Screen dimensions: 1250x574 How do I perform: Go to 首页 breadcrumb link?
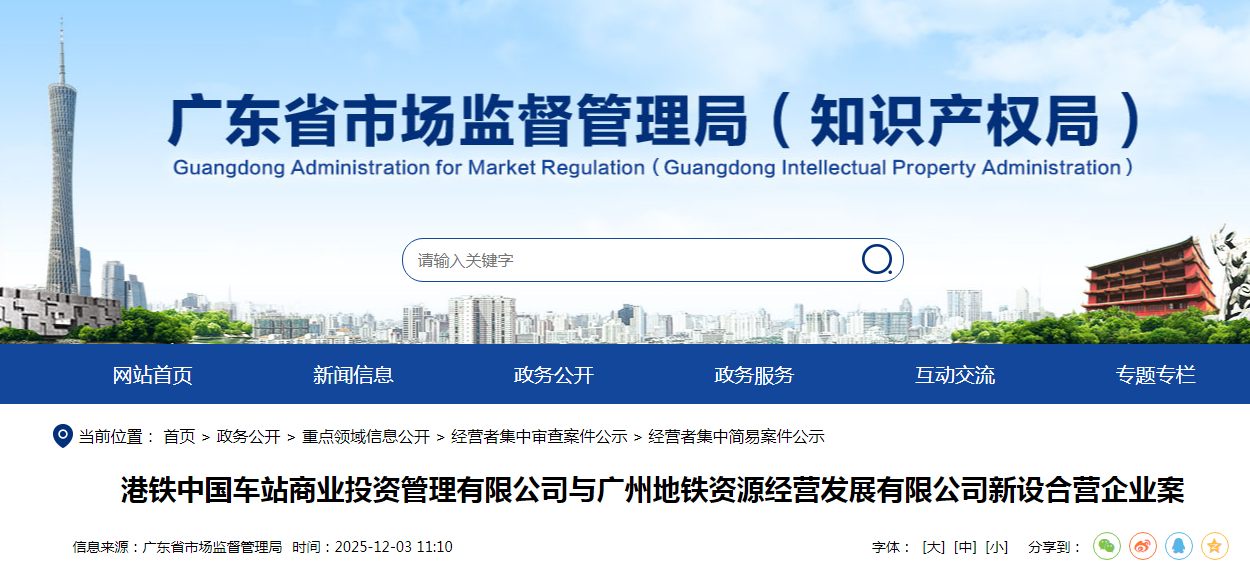(x=180, y=437)
